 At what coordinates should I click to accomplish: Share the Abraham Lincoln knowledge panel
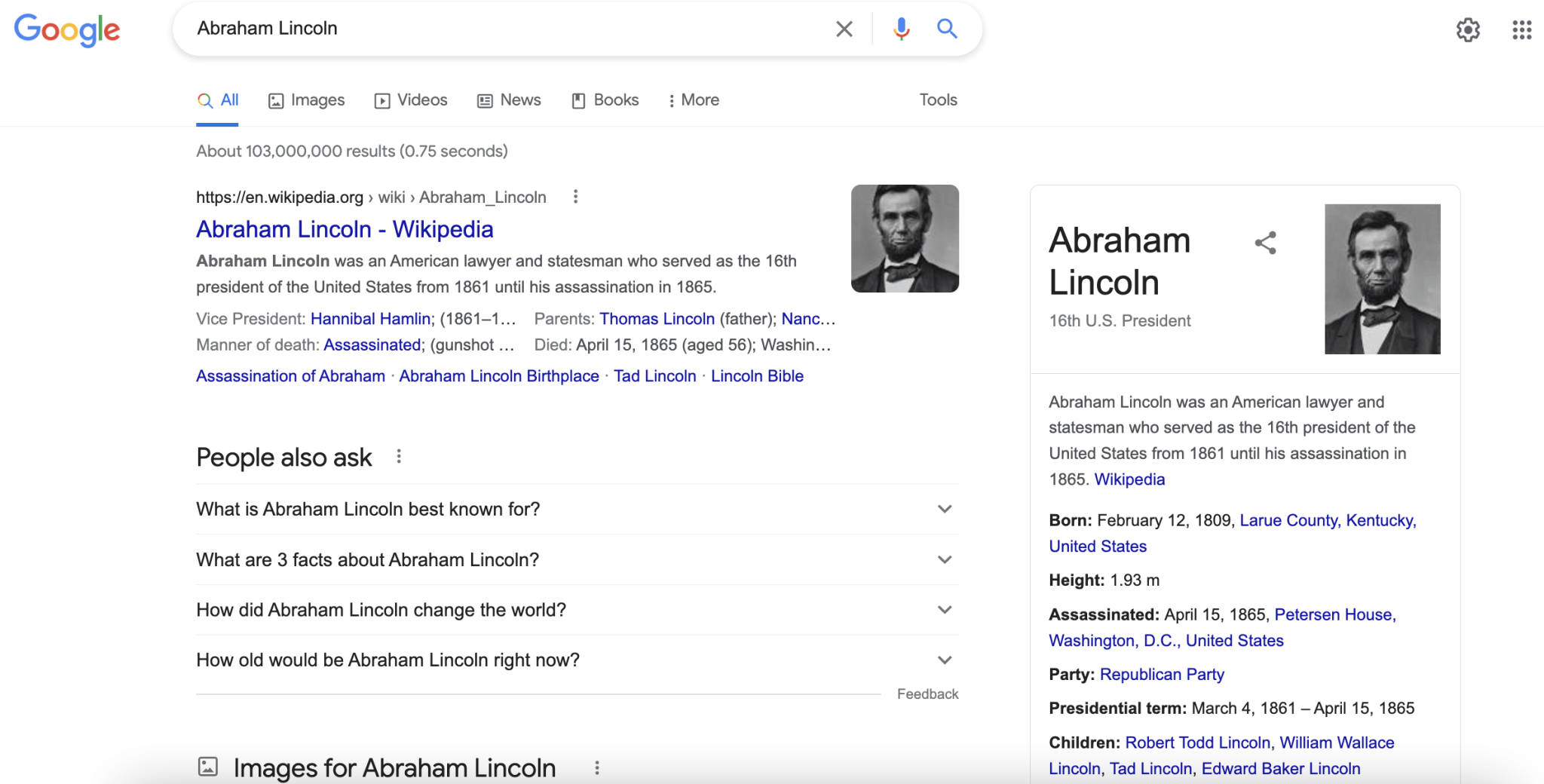pos(1266,243)
